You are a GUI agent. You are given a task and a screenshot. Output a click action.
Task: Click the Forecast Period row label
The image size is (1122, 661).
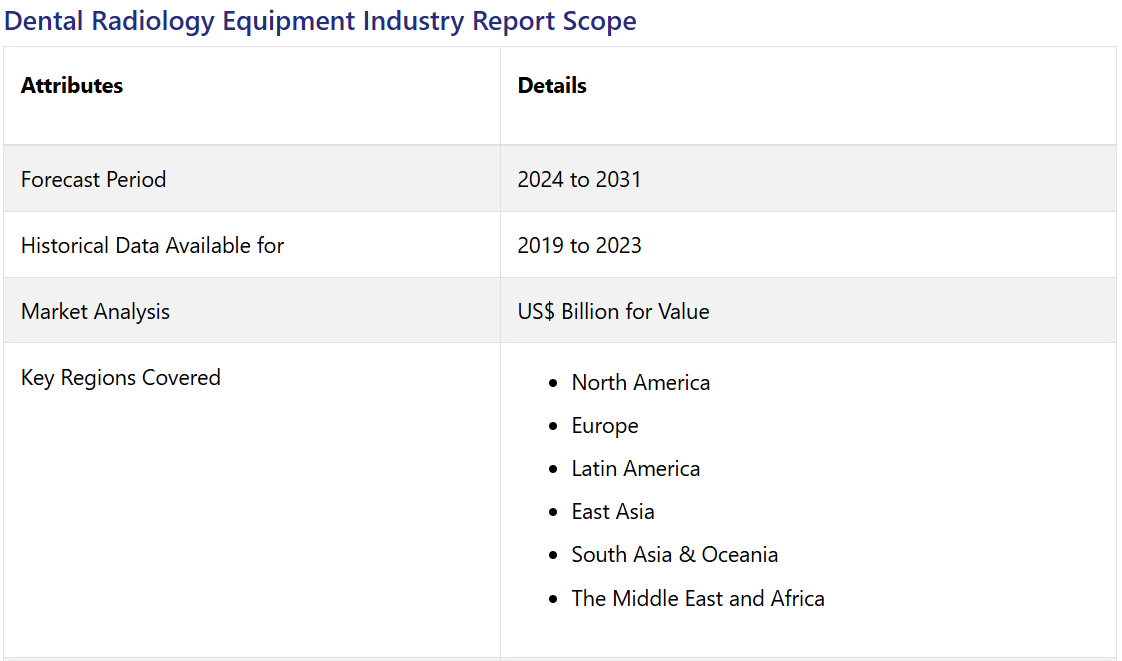pos(93,180)
